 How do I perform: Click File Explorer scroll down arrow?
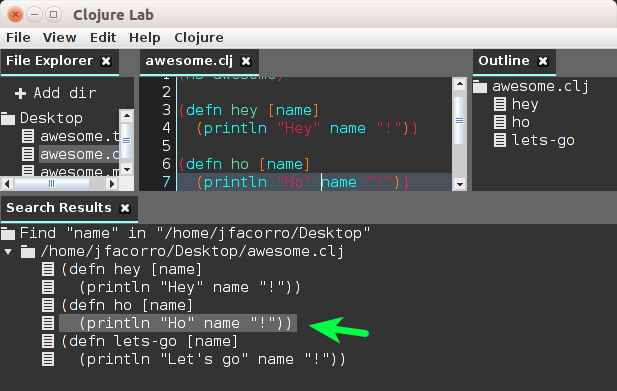(x=127, y=170)
